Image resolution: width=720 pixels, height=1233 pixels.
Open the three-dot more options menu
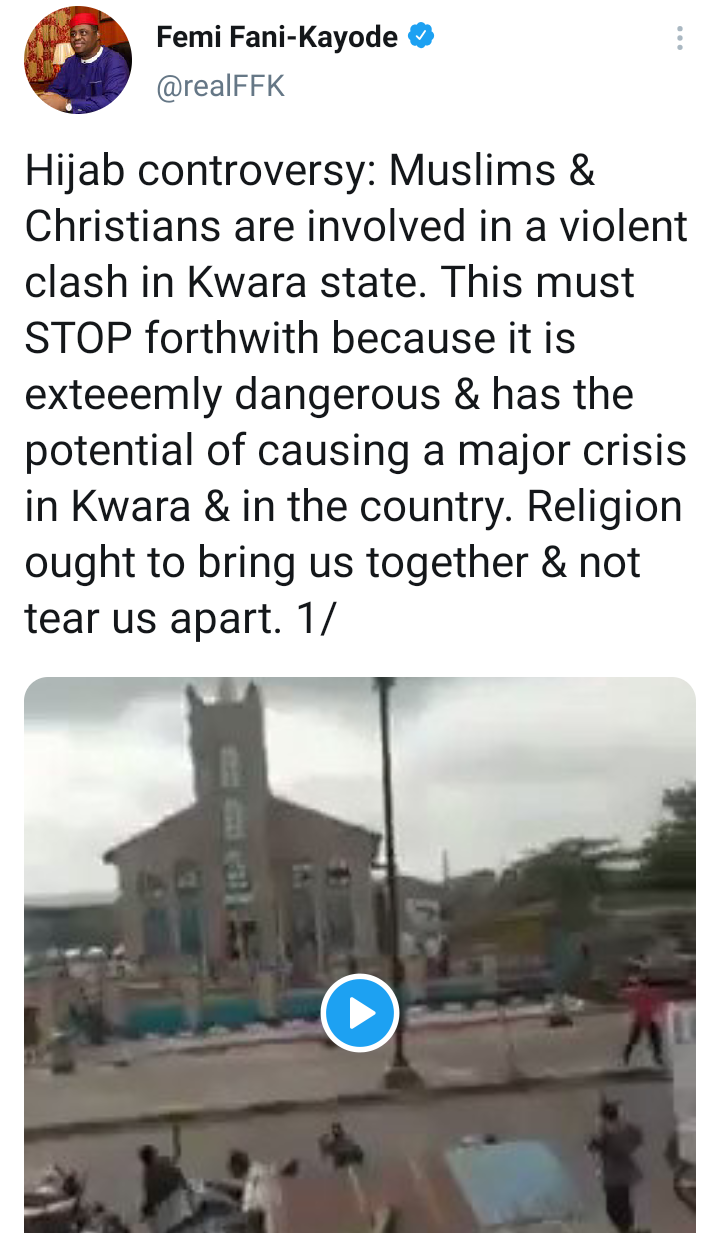pyautogui.click(x=680, y=39)
